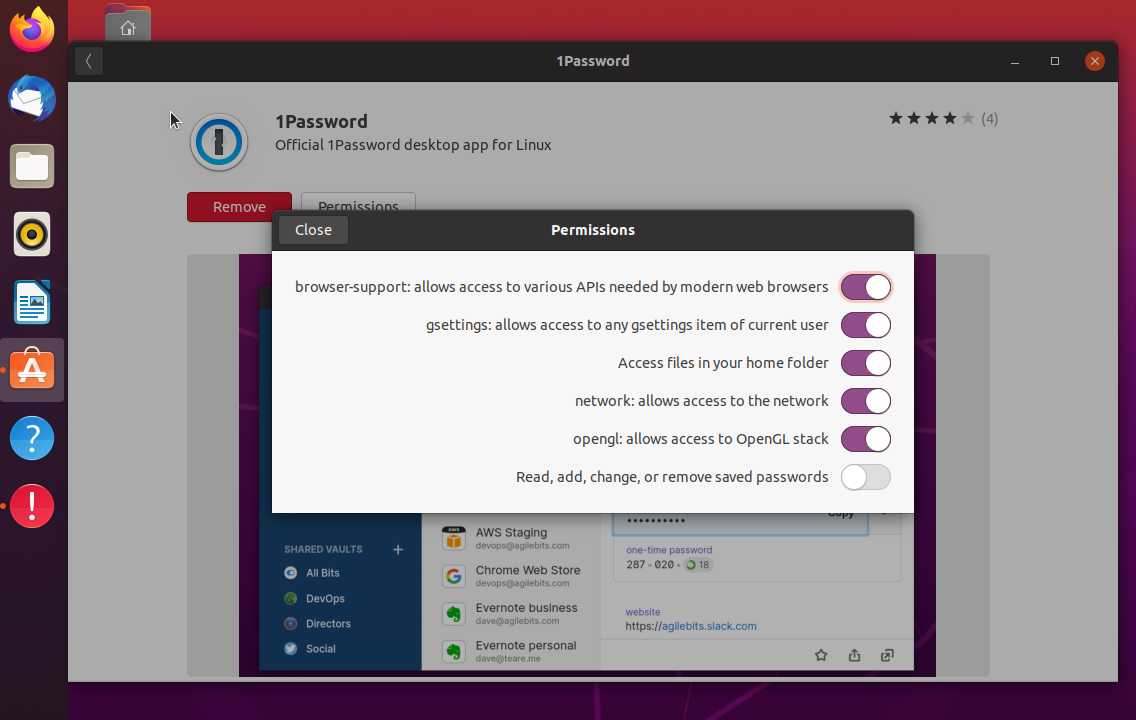Viewport: 1136px width, 720px height.
Task: Click the "(4)" ratings count
Action: click(990, 119)
